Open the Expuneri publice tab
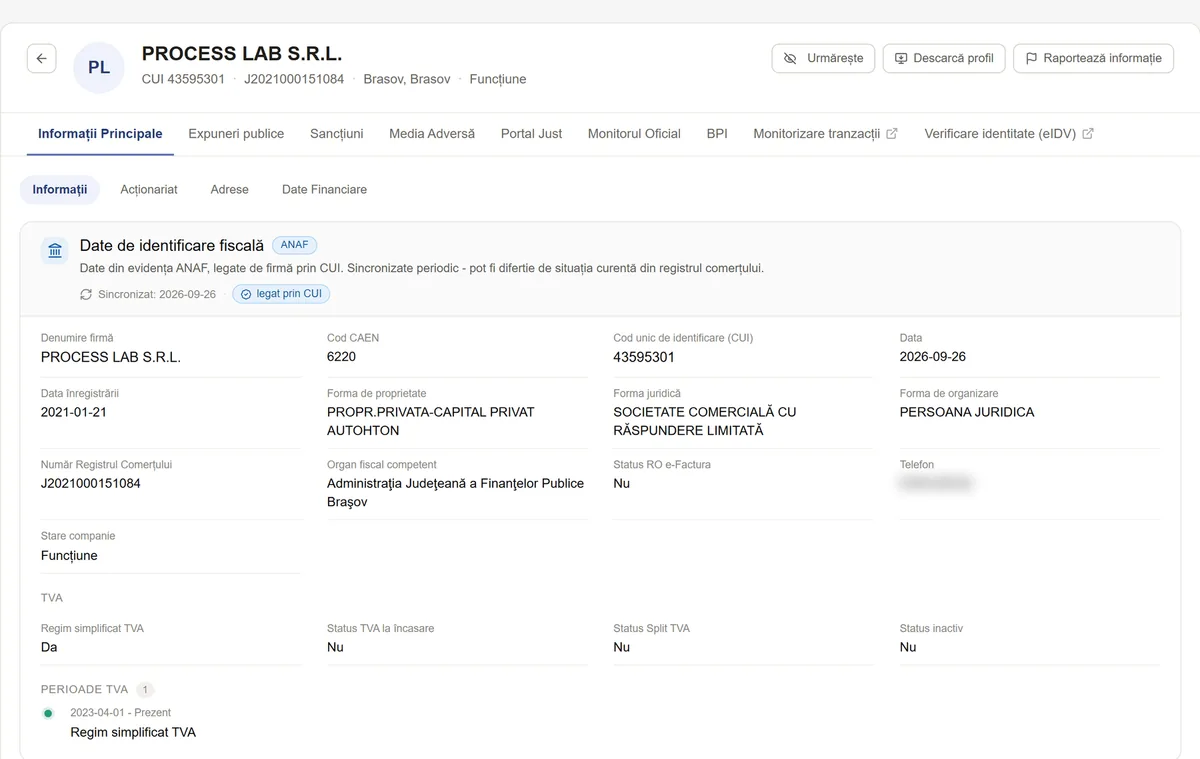Viewport: 1200px width, 759px height. (x=236, y=133)
